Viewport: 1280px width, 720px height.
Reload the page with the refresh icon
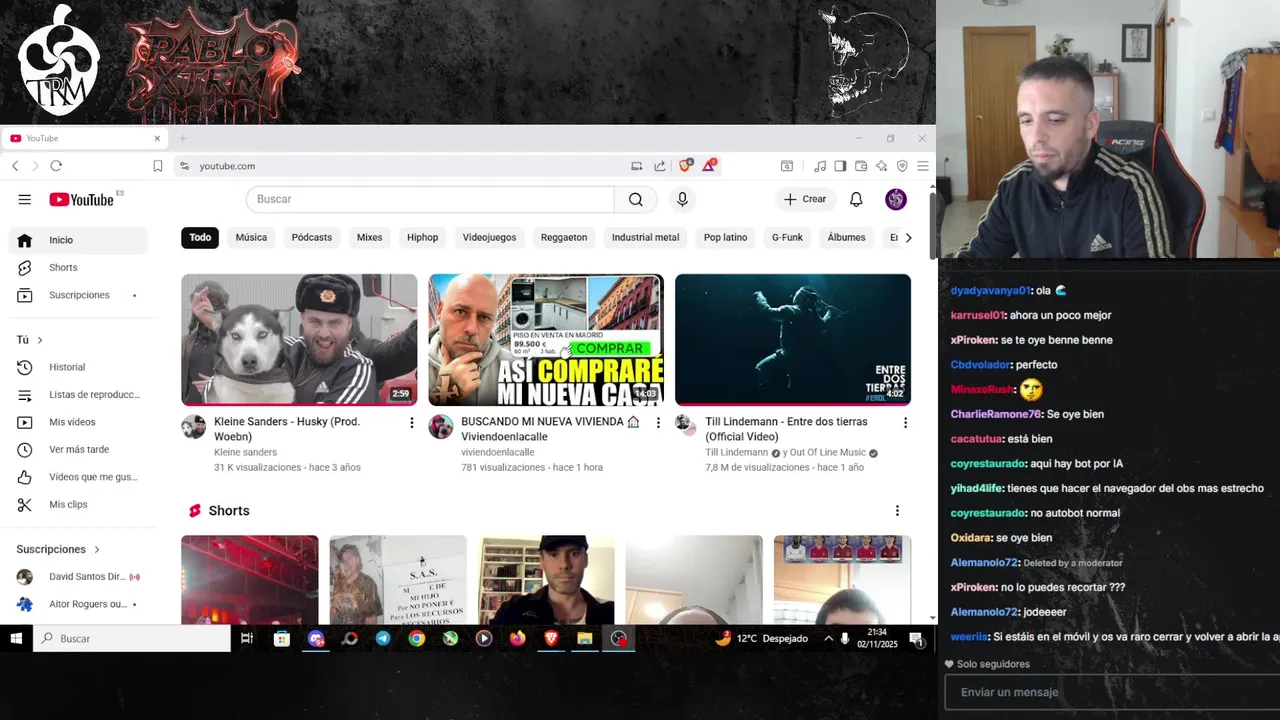pyautogui.click(x=56, y=166)
